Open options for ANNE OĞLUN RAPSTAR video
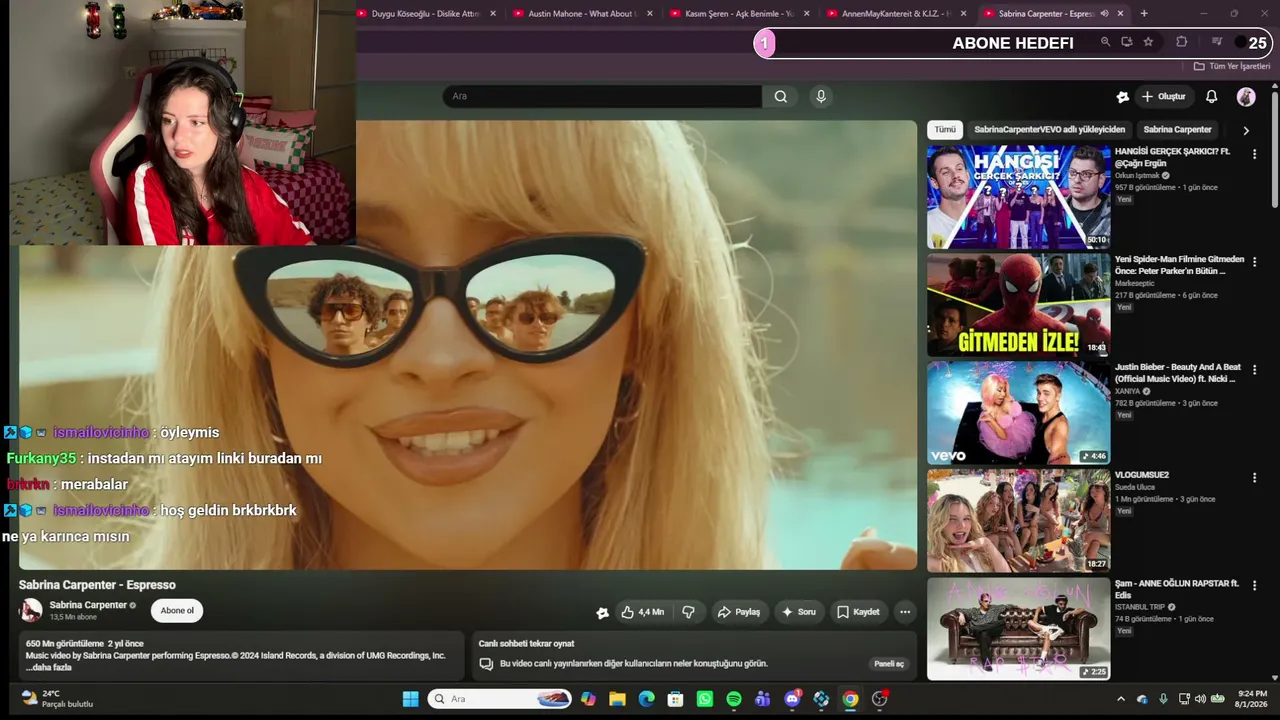Image resolution: width=1280 pixels, height=720 pixels. 1254,586
